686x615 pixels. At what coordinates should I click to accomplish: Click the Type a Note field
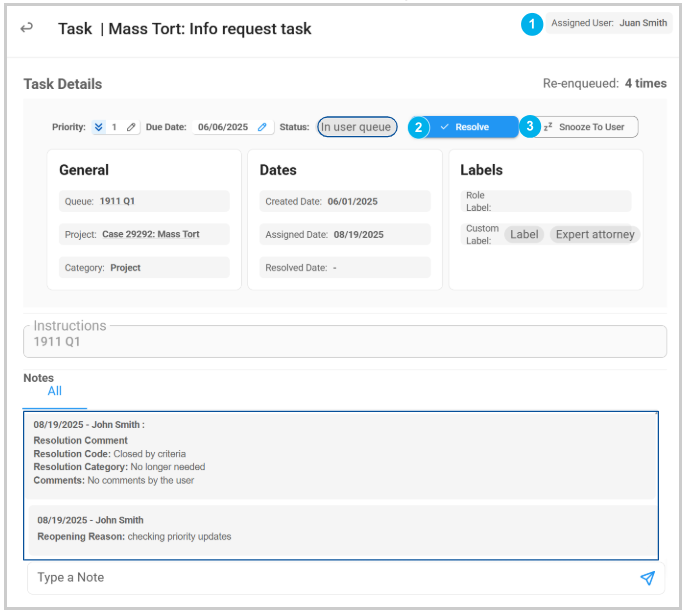tap(330, 578)
